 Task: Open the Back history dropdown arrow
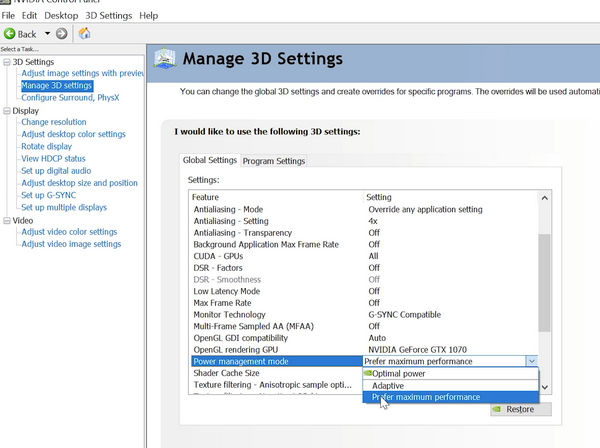(x=49, y=33)
